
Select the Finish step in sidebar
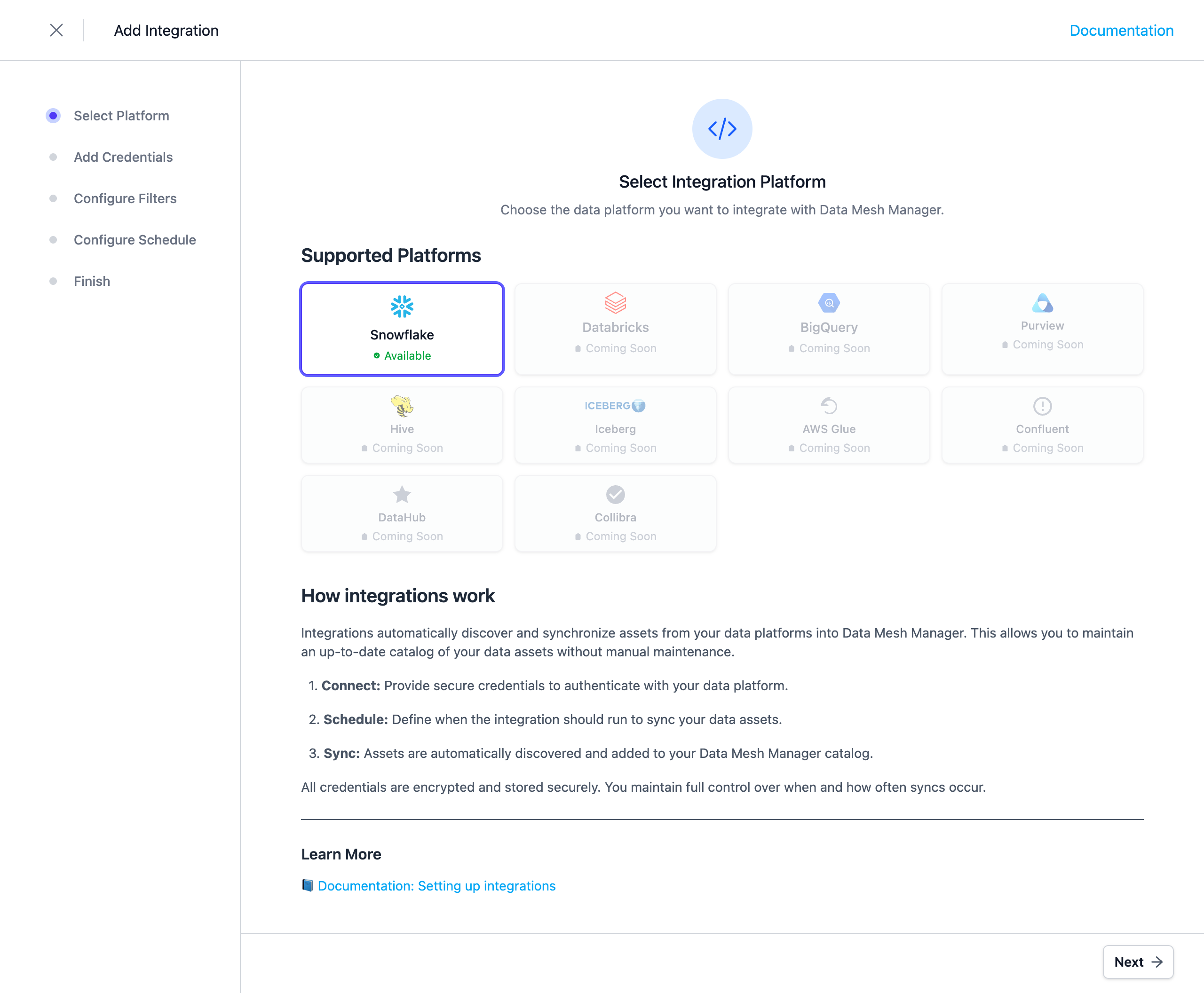coord(92,281)
